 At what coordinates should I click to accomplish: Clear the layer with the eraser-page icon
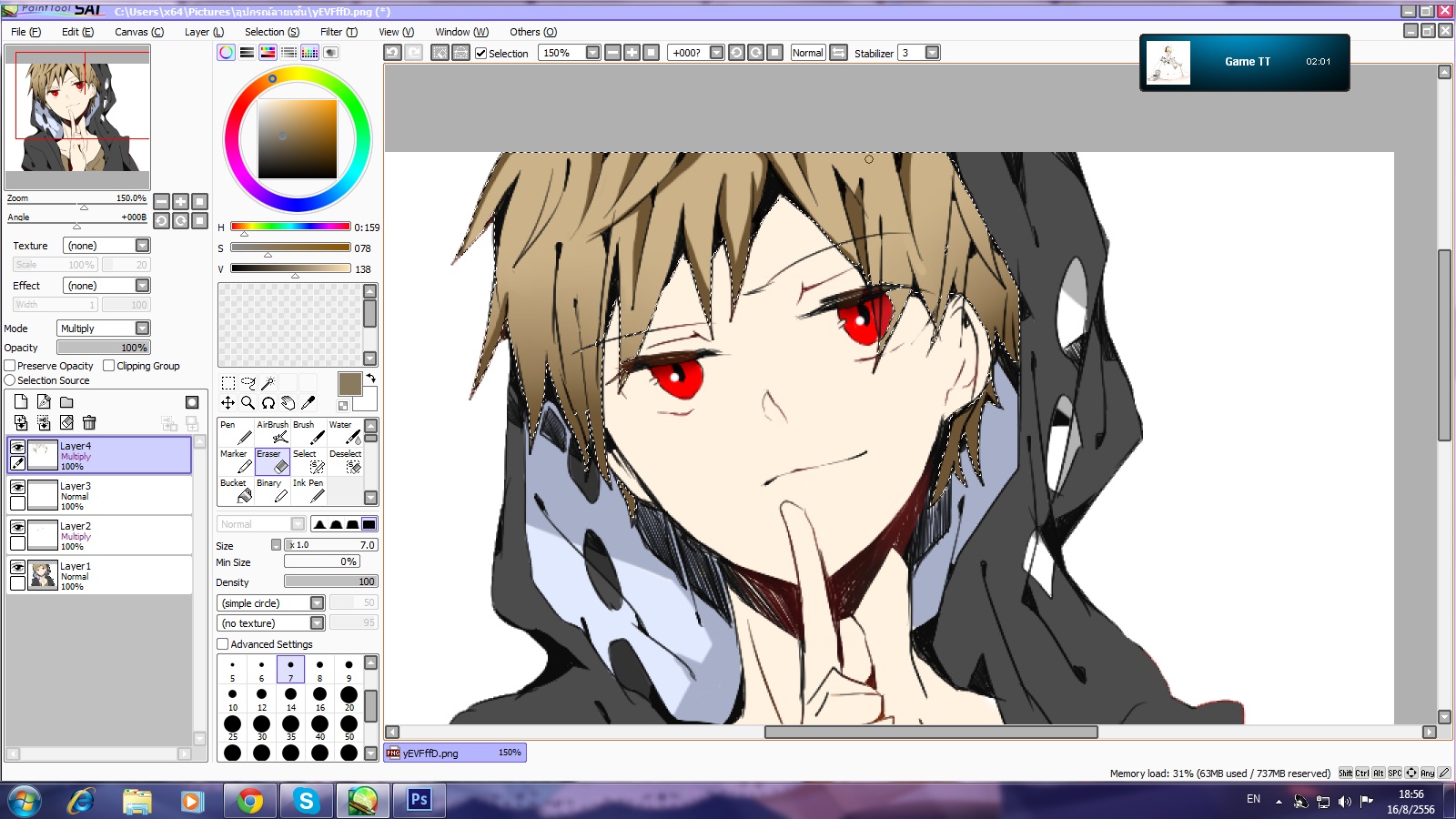[x=66, y=422]
